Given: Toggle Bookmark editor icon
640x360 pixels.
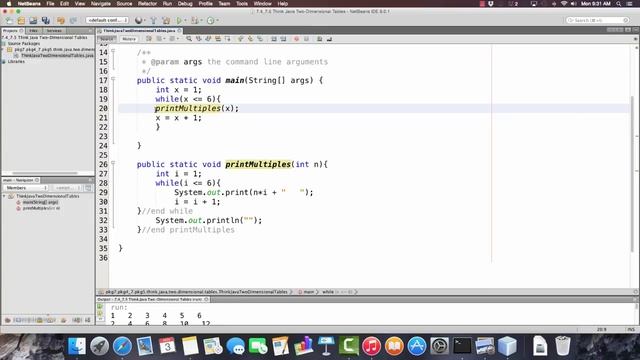Looking at the screenshot, I should 260,39.
